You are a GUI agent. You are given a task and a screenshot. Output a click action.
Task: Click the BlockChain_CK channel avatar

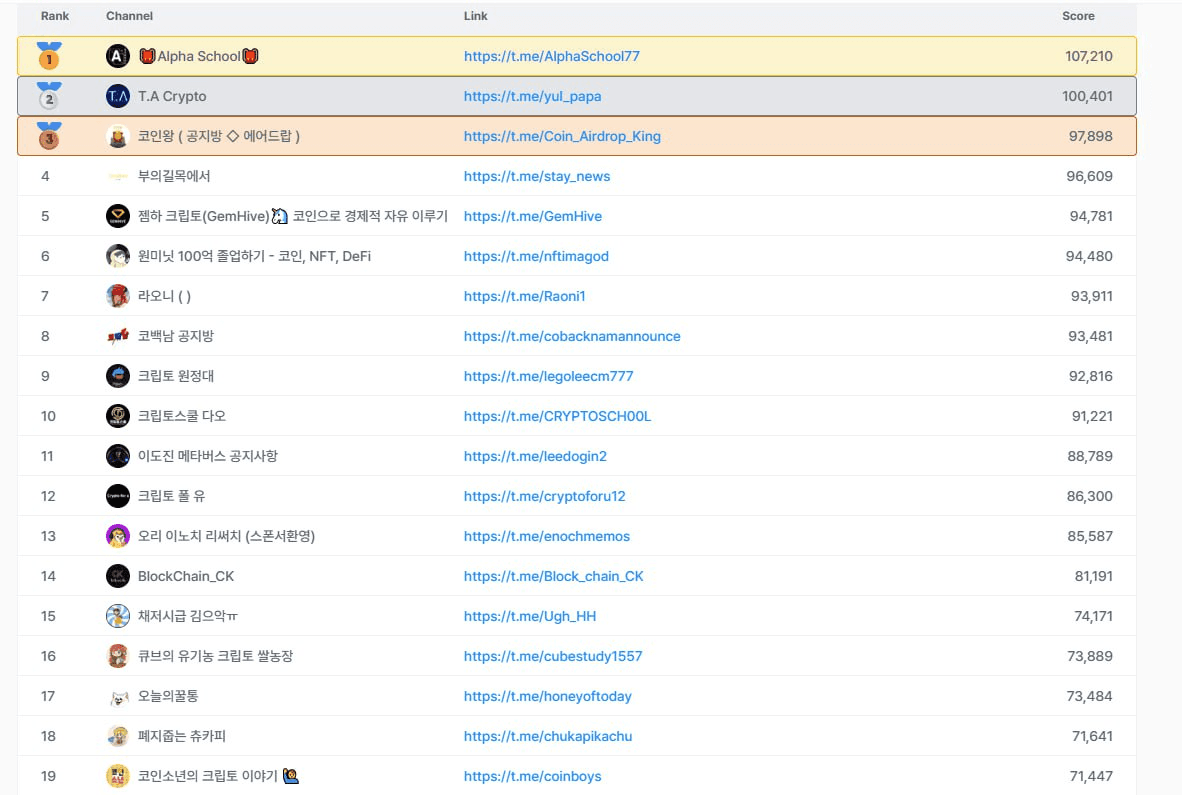coord(118,576)
